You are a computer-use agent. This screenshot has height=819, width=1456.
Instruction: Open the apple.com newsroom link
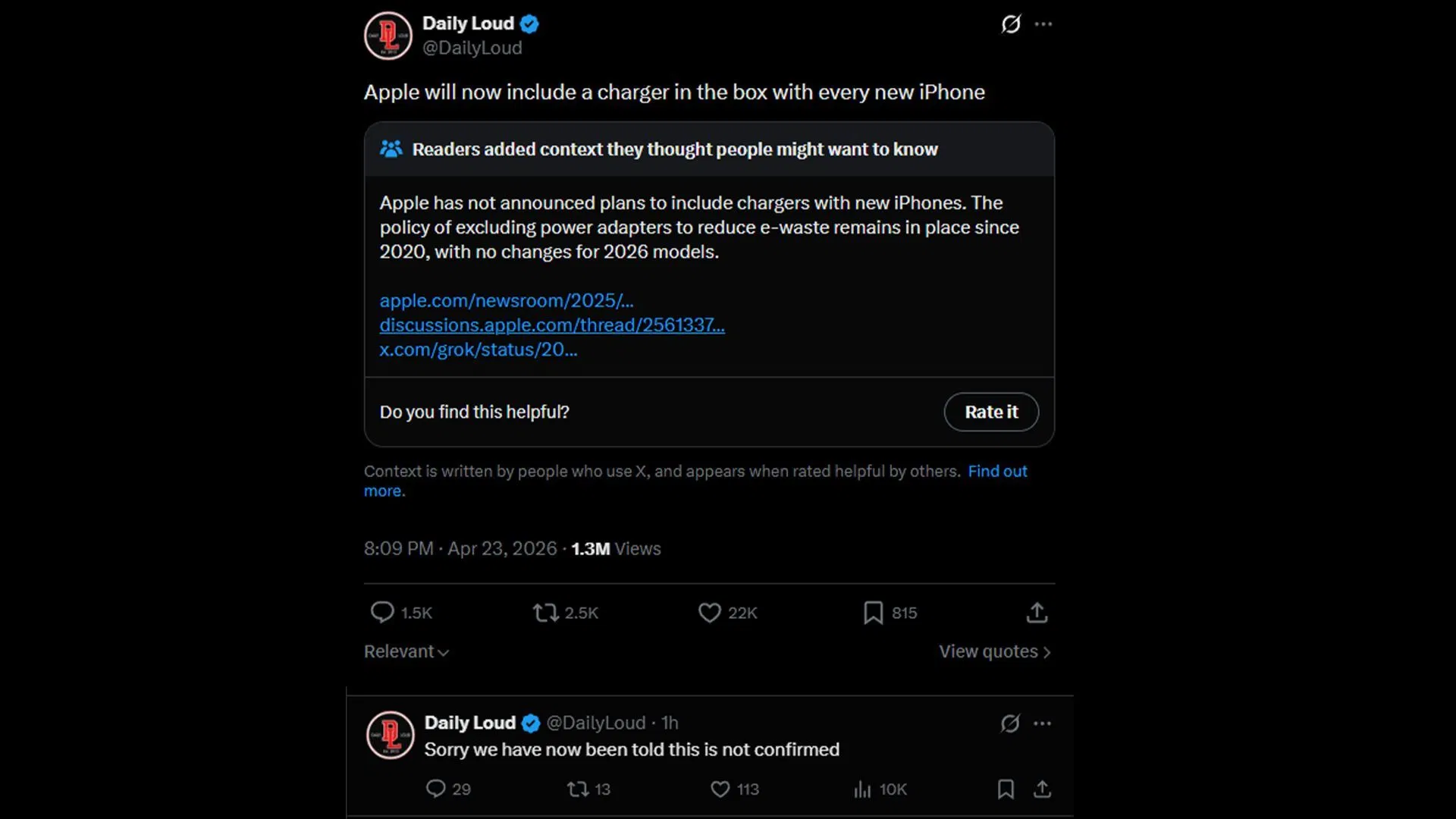pyautogui.click(x=507, y=300)
